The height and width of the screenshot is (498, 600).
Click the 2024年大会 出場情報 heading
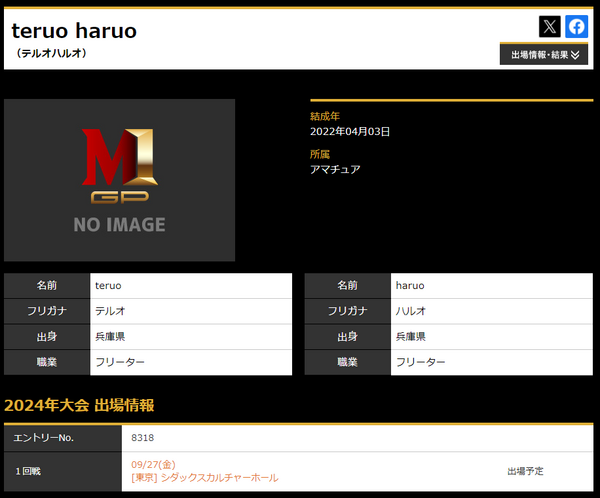coord(79,405)
